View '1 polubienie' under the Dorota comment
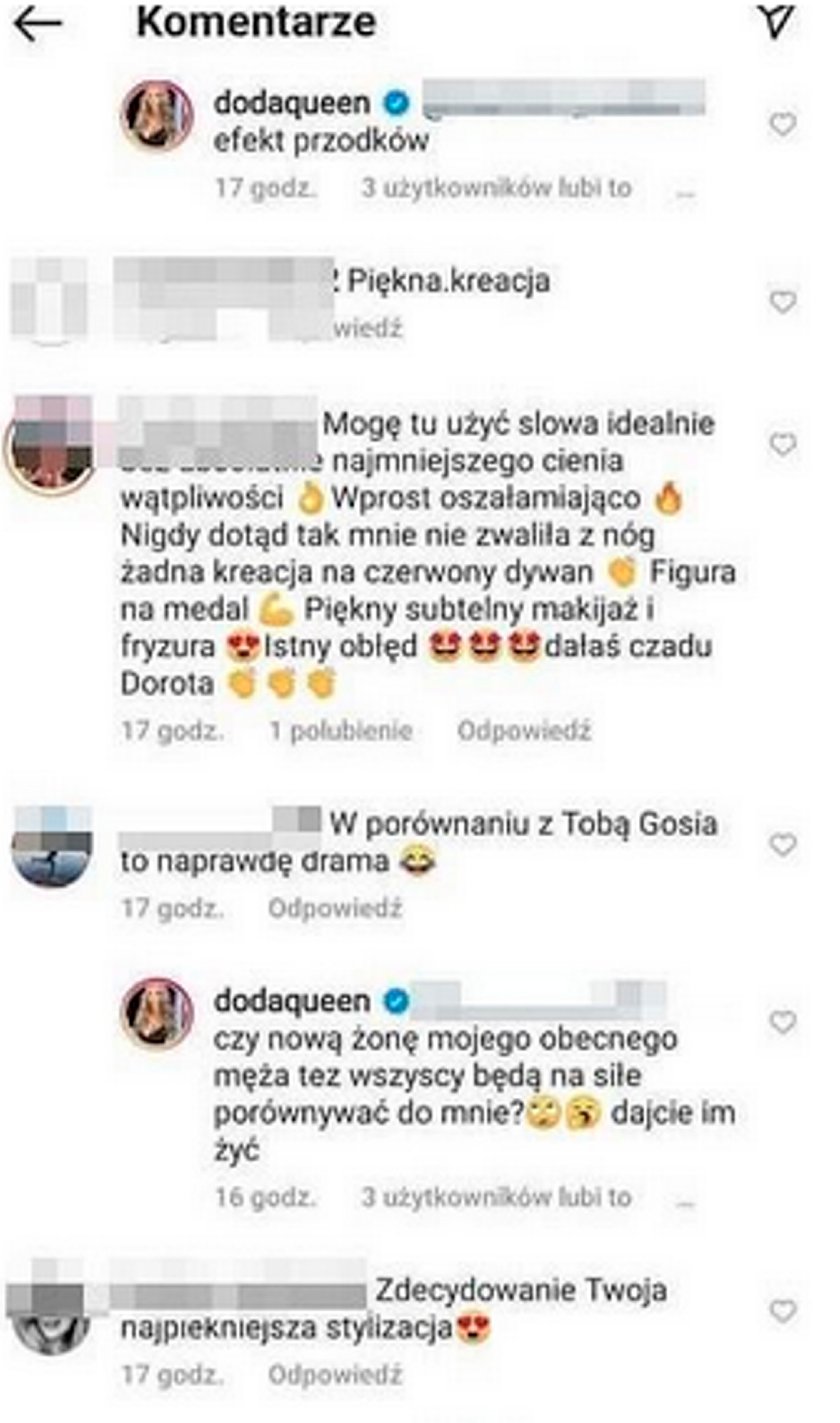Image resolution: width=840 pixels, height=1423 pixels. click(x=340, y=731)
